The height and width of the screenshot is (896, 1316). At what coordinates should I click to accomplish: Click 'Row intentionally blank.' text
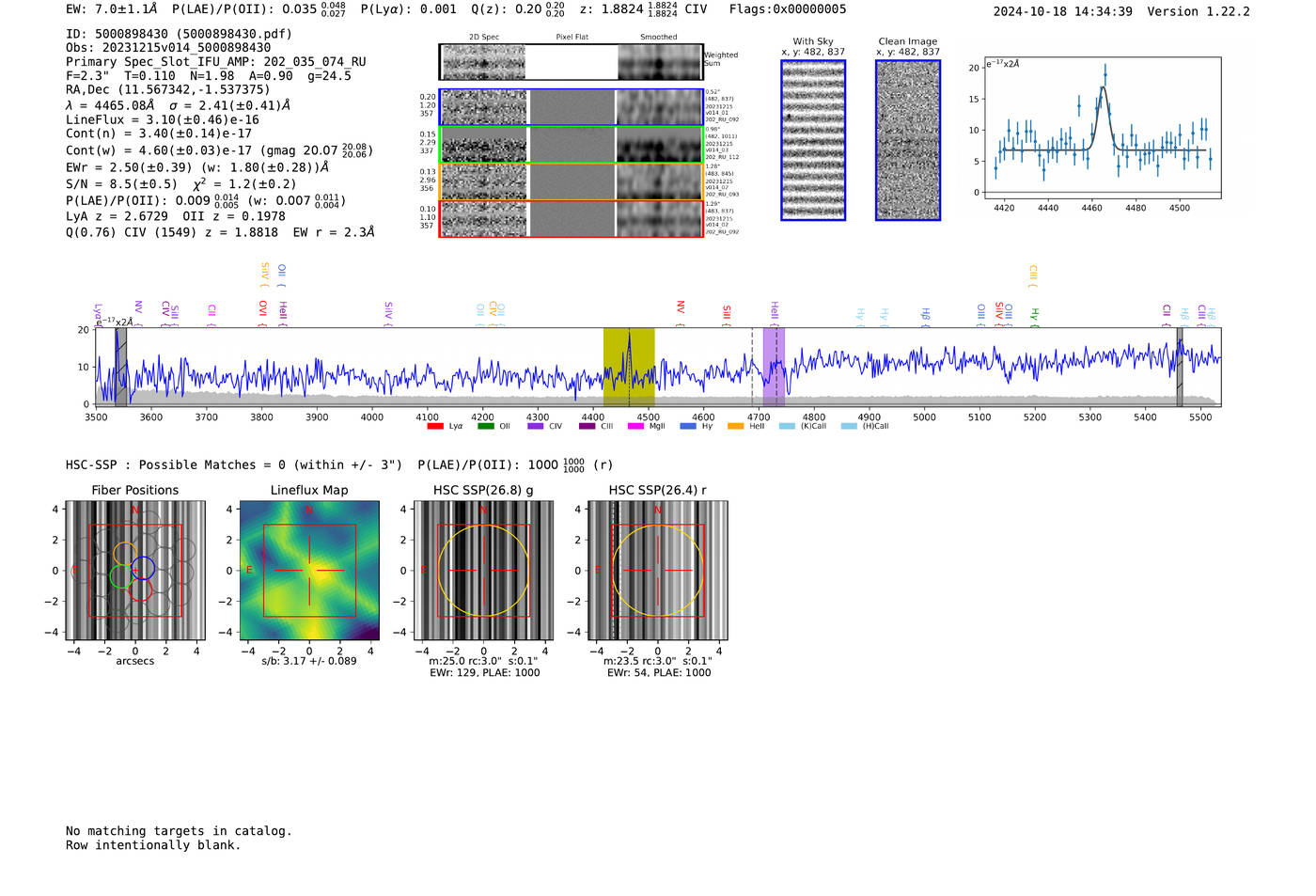tap(153, 845)
